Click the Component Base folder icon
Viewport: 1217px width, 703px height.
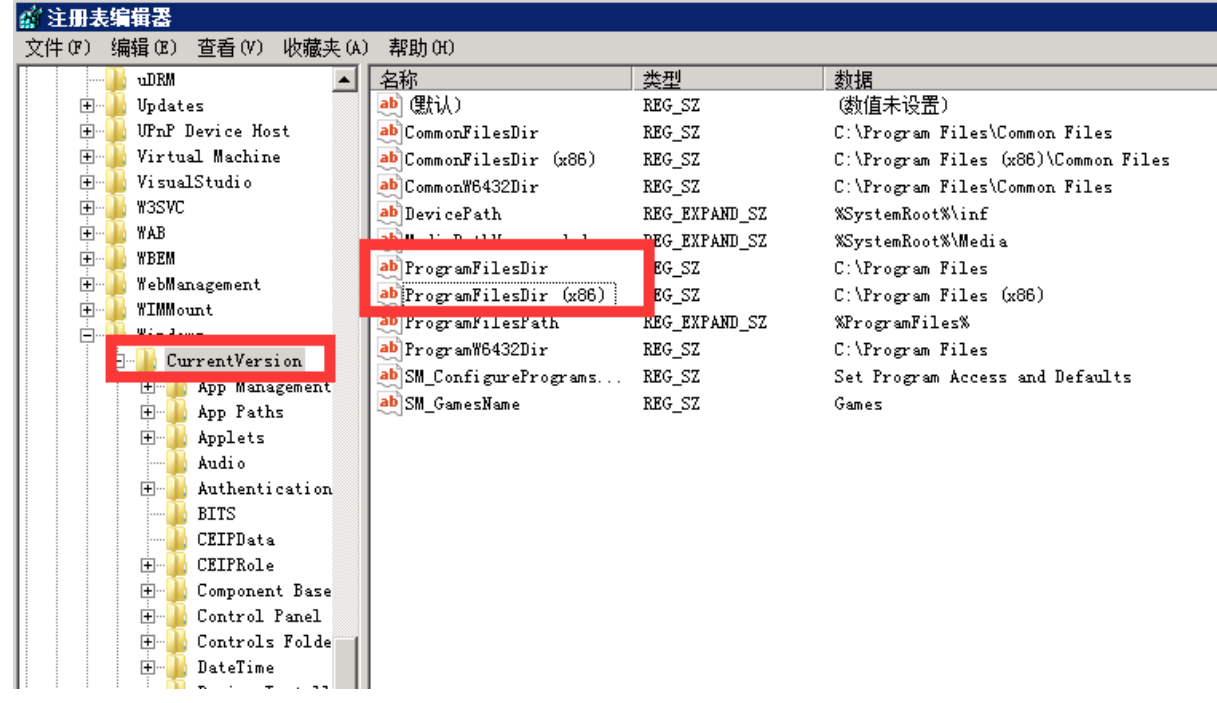pyautogui.click(x=177, y=590)
